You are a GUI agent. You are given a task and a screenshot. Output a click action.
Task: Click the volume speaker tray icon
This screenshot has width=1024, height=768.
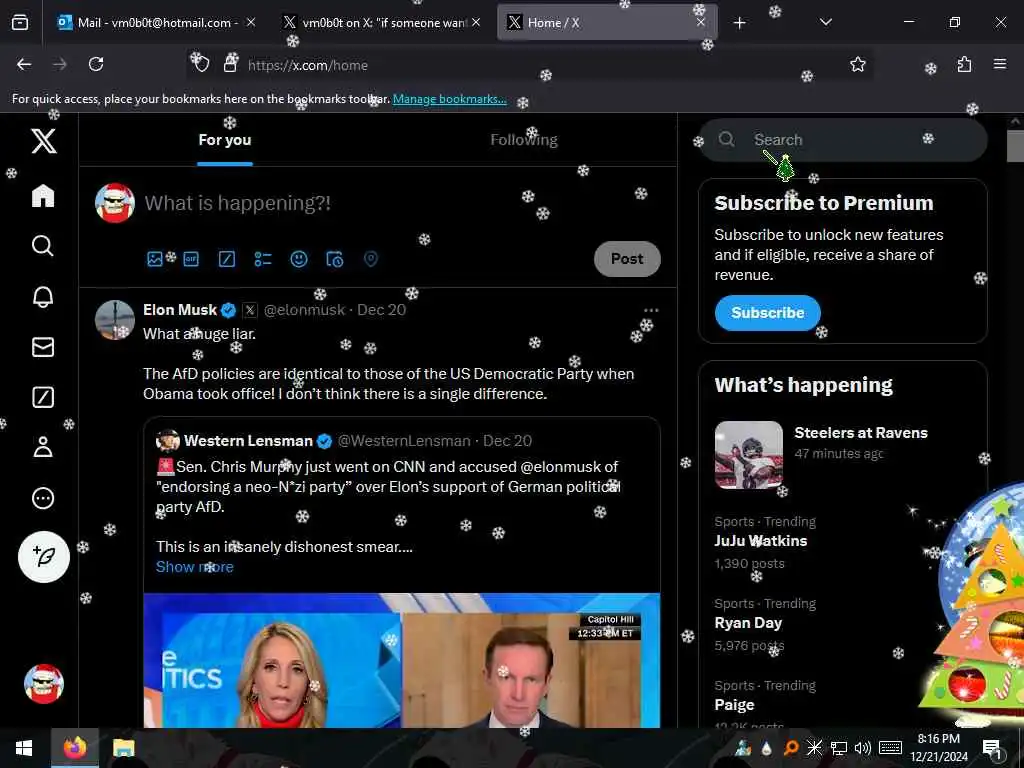click(x=862, y=748)
